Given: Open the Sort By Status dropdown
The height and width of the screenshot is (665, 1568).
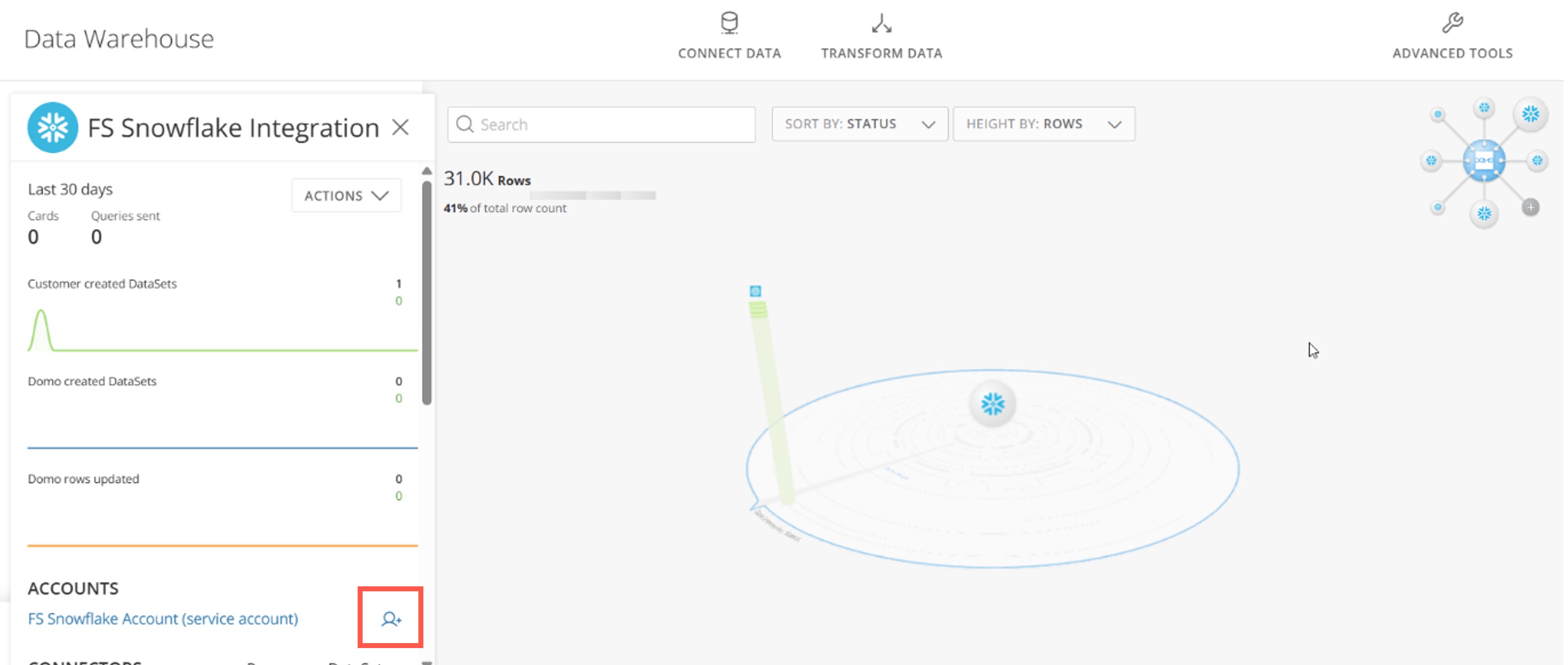Looking at the screenshot, I should 860,124.
